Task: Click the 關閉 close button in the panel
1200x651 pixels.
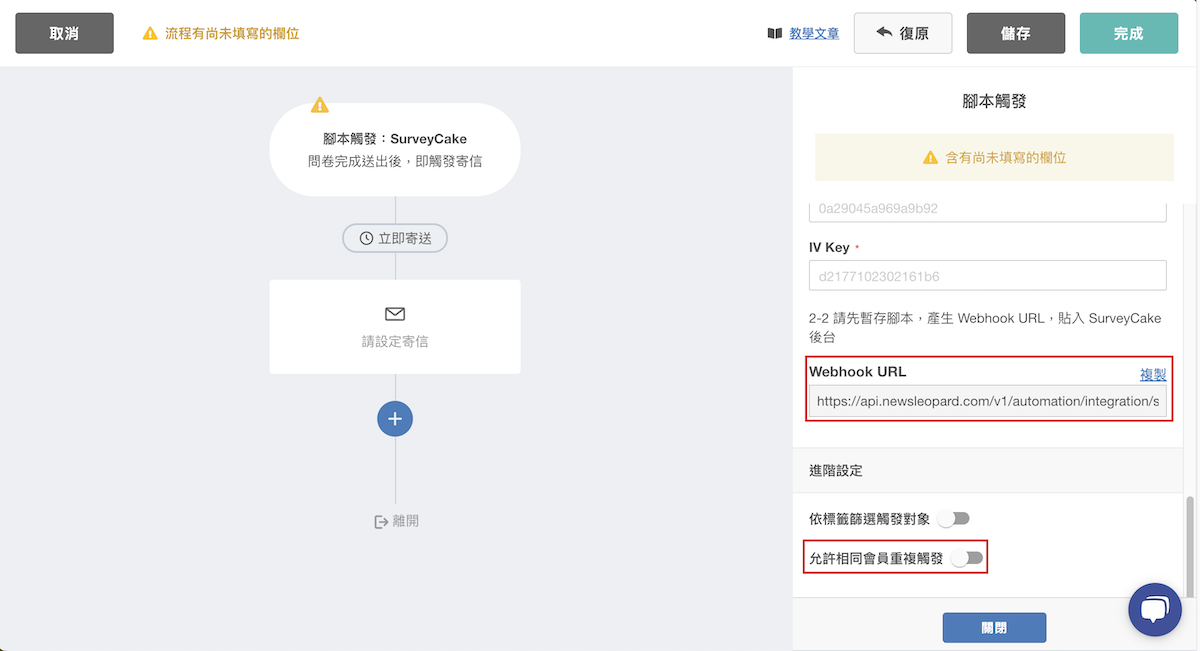Action: click(x=994, y=628)
